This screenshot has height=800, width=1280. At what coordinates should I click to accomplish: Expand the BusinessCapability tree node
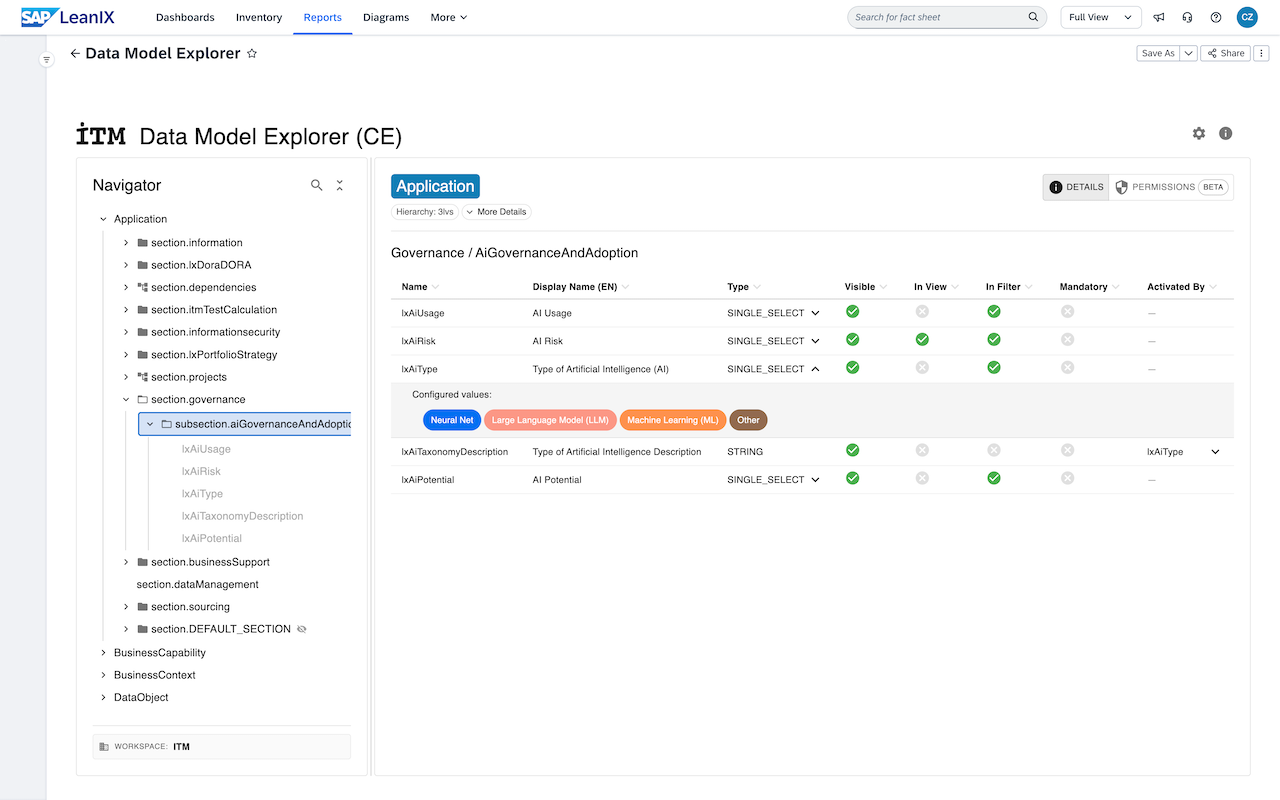coord(103,653)
